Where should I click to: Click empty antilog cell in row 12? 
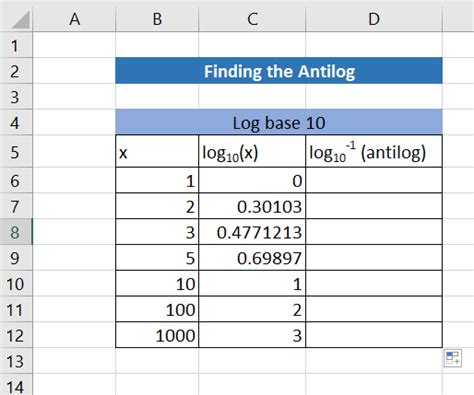(x=374, y=335)
